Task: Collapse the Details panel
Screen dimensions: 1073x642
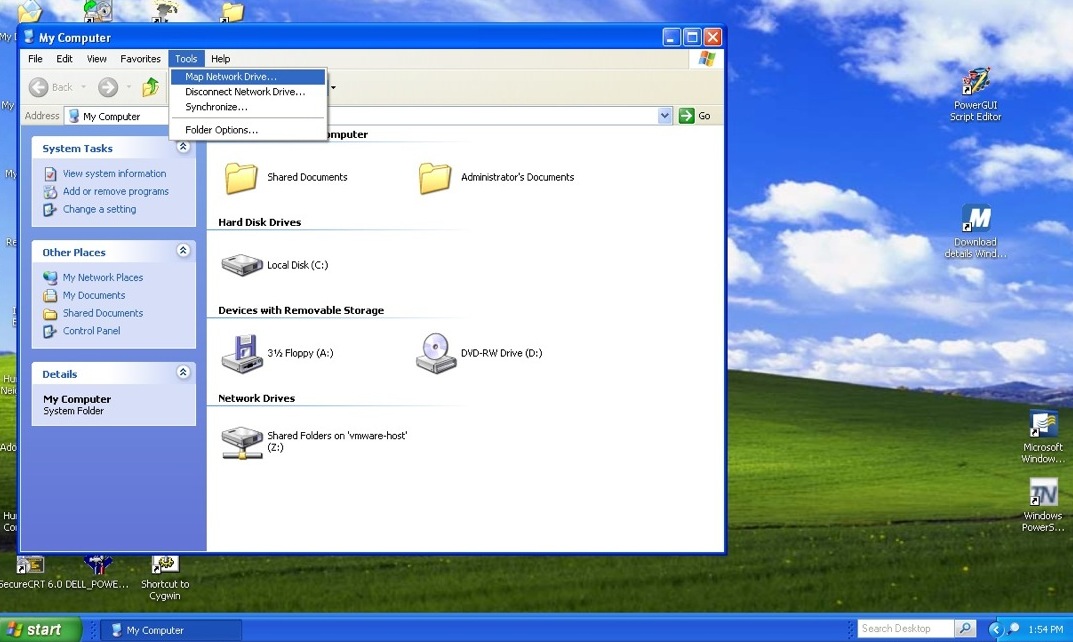Action: [x=183, y=373]
